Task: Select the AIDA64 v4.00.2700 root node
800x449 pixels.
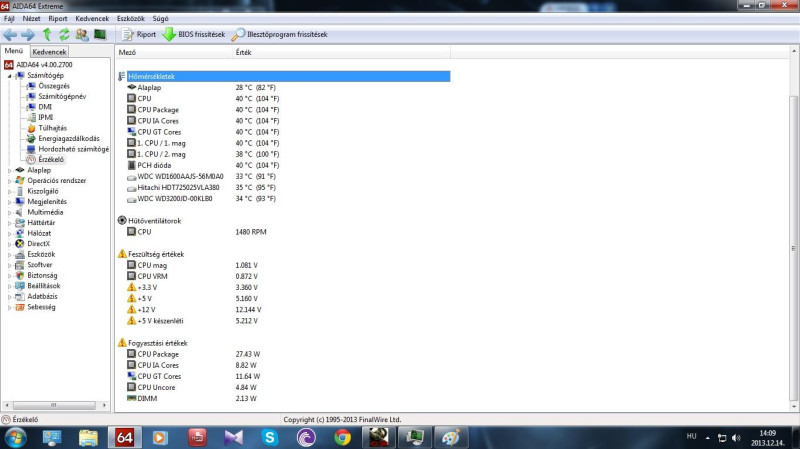Action: (x=44, y=65)
